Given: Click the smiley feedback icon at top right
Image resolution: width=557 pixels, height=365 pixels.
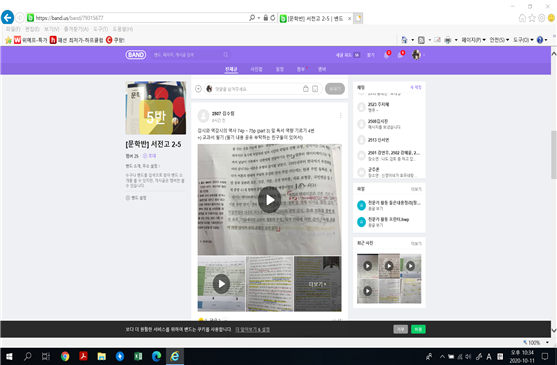Looking at the screenshot, I should [551, 18].
